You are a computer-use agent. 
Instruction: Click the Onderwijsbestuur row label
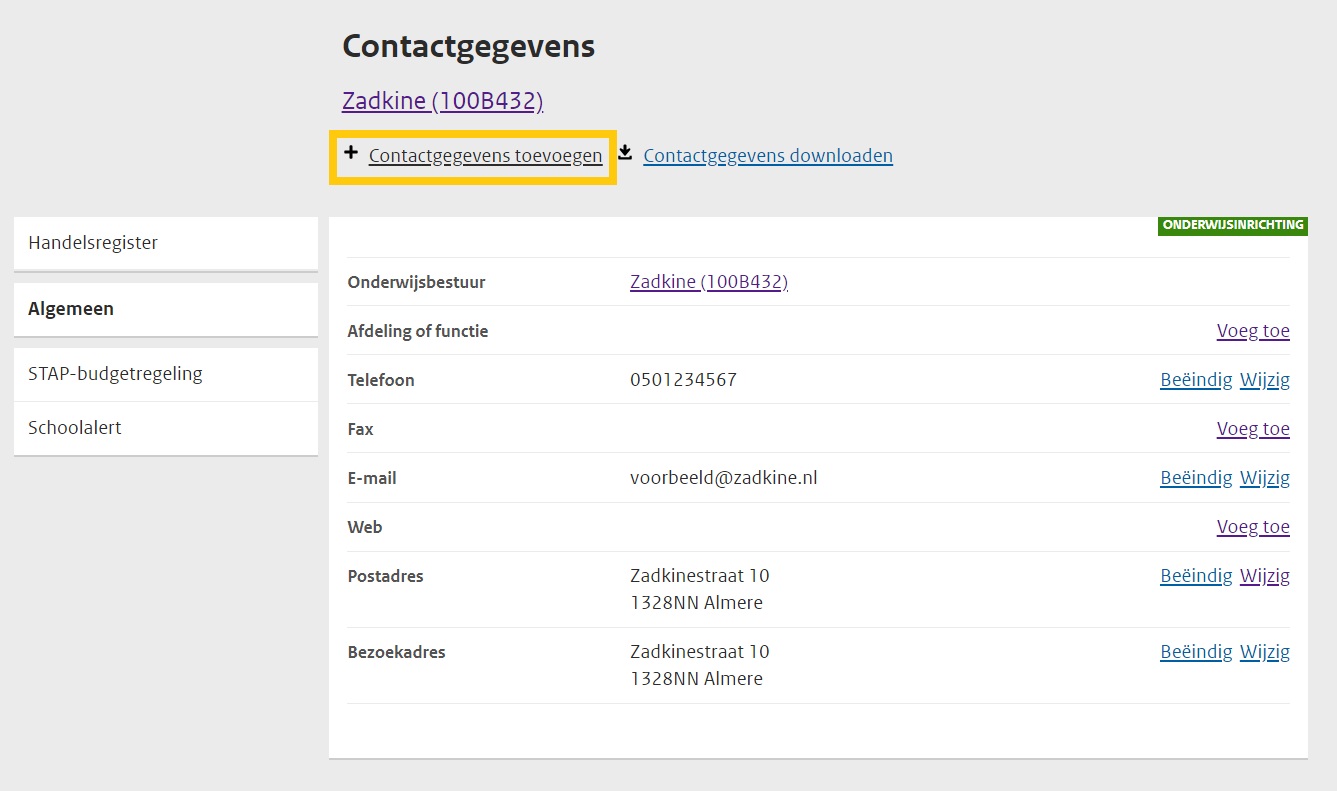(x=416, y=282)
